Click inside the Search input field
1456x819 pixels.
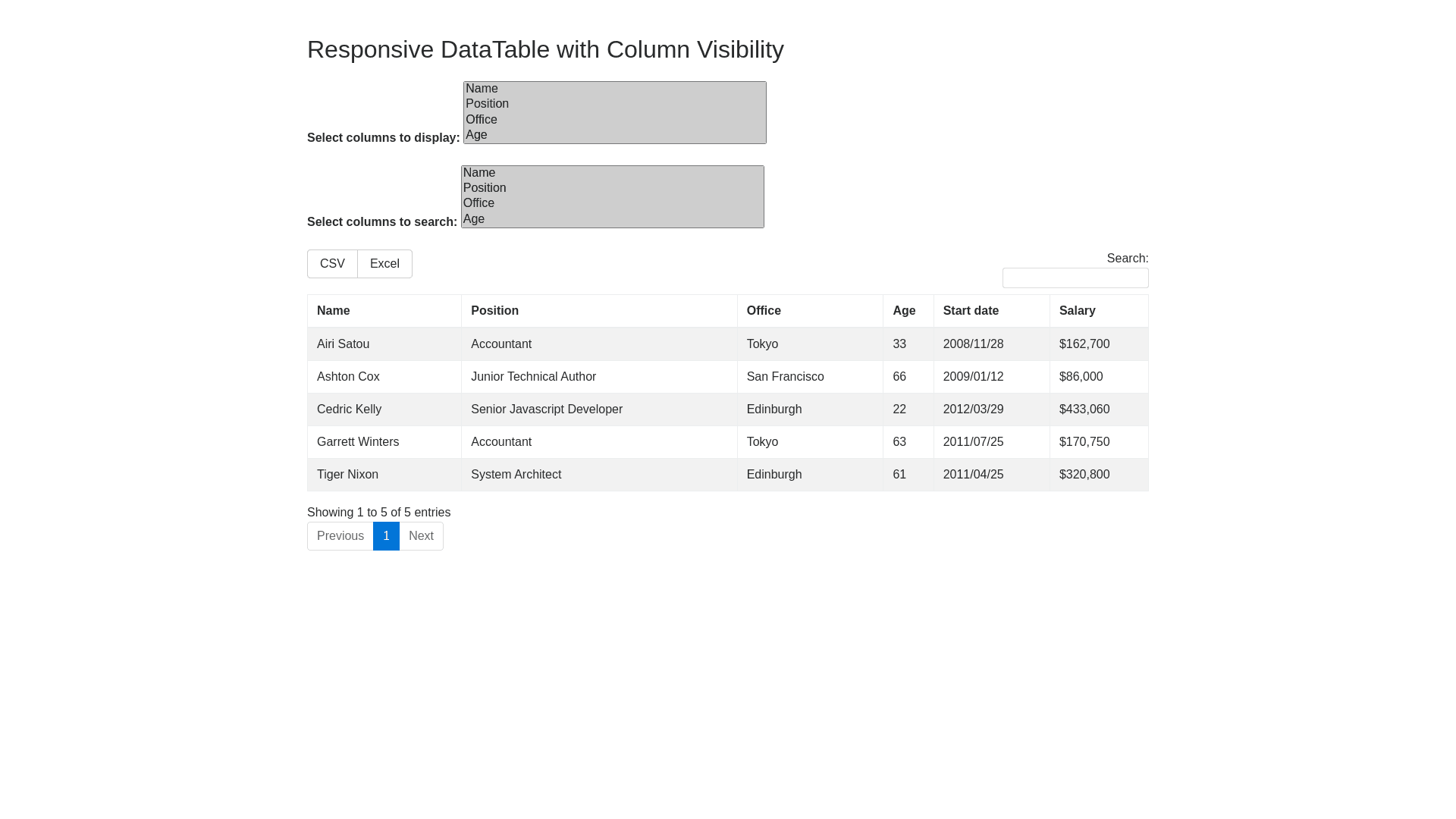(1075, 278)
